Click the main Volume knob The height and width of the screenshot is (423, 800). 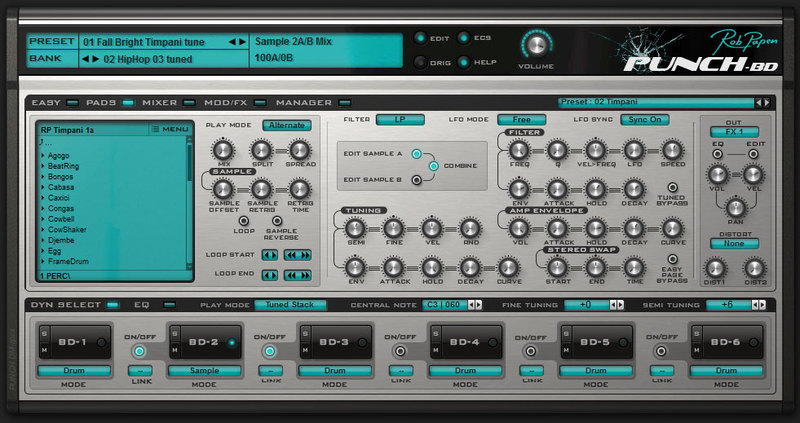coord(537,44)
